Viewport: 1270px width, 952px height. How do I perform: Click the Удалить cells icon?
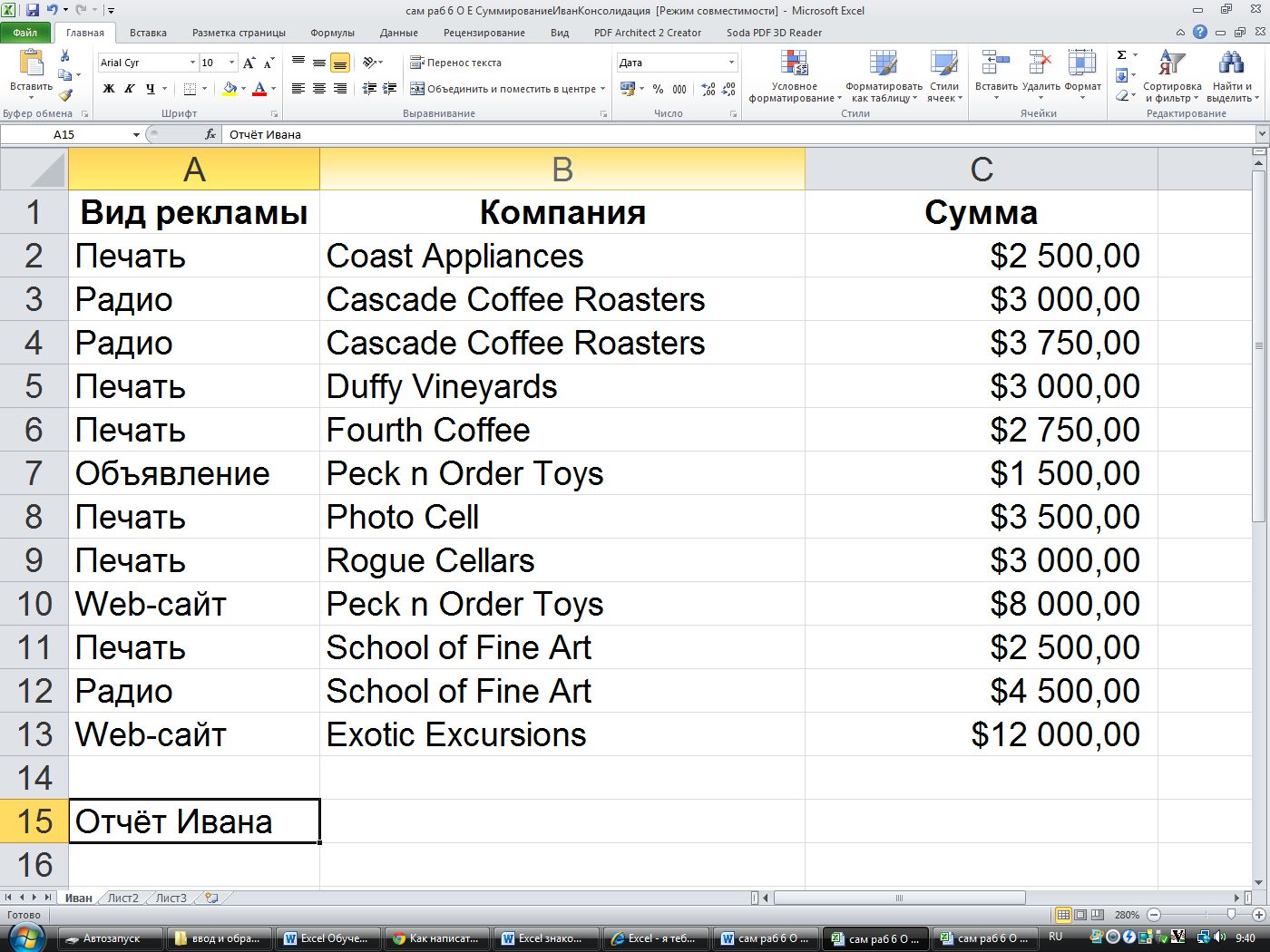pyautogui.click(x=1040, y=63)
